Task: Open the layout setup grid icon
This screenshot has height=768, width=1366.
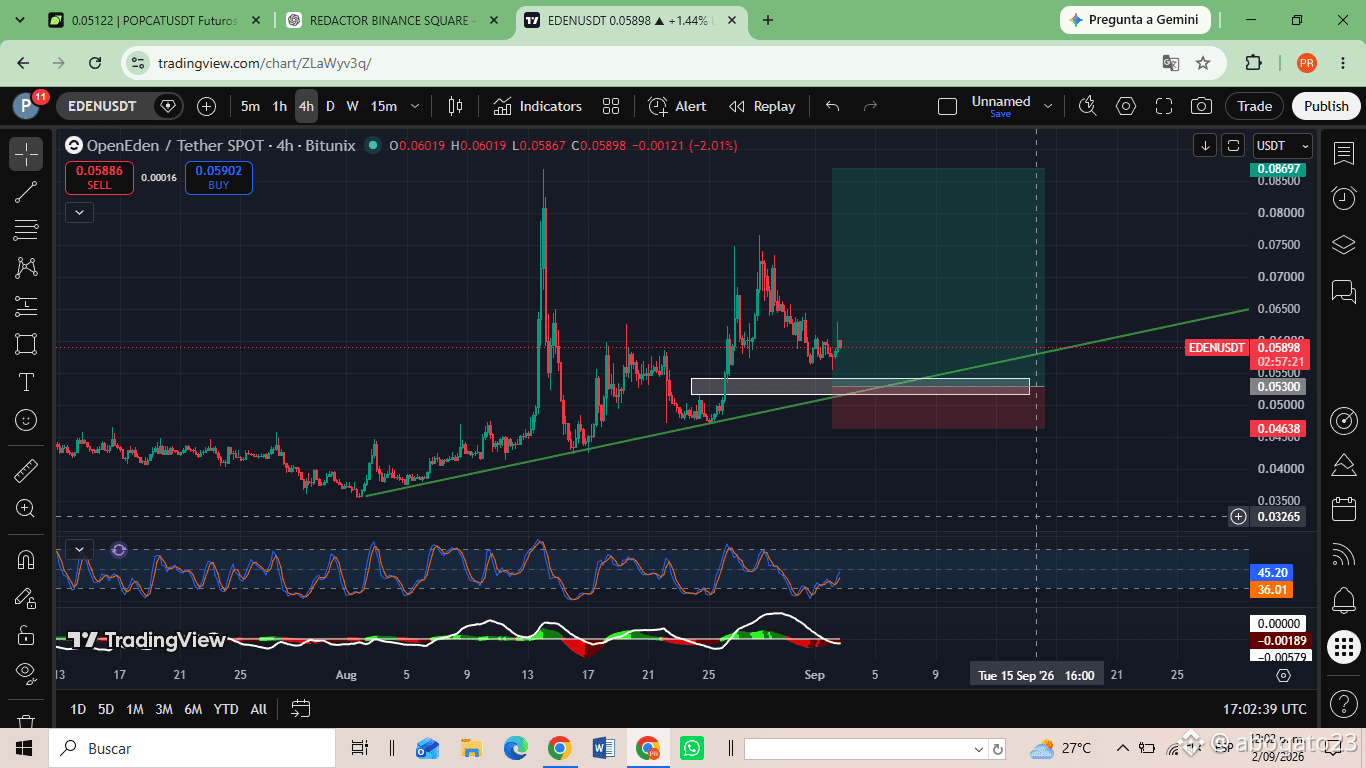Action: coord(611,106)
